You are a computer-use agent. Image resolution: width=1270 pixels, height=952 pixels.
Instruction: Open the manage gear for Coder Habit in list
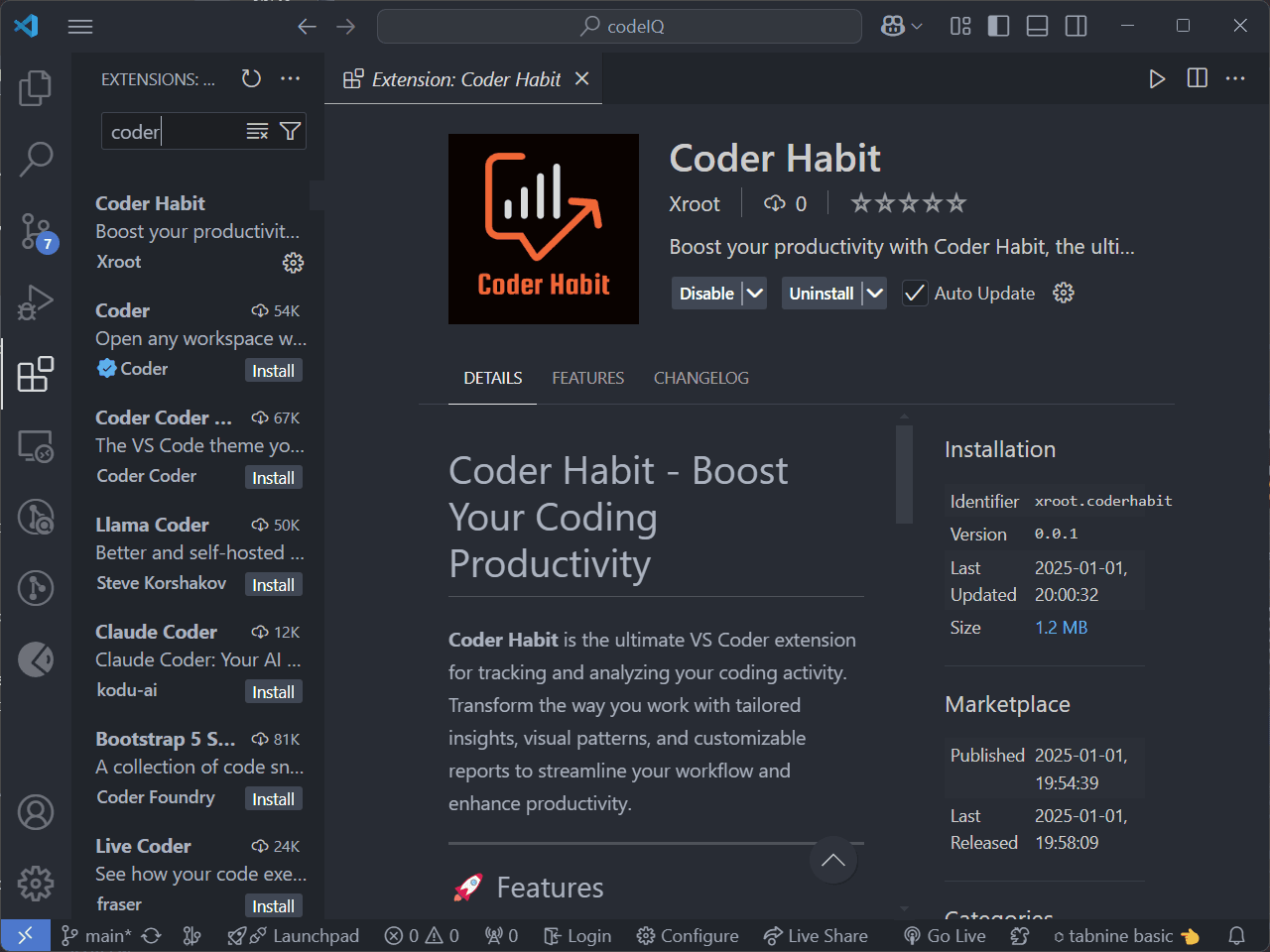pos(293,263)
